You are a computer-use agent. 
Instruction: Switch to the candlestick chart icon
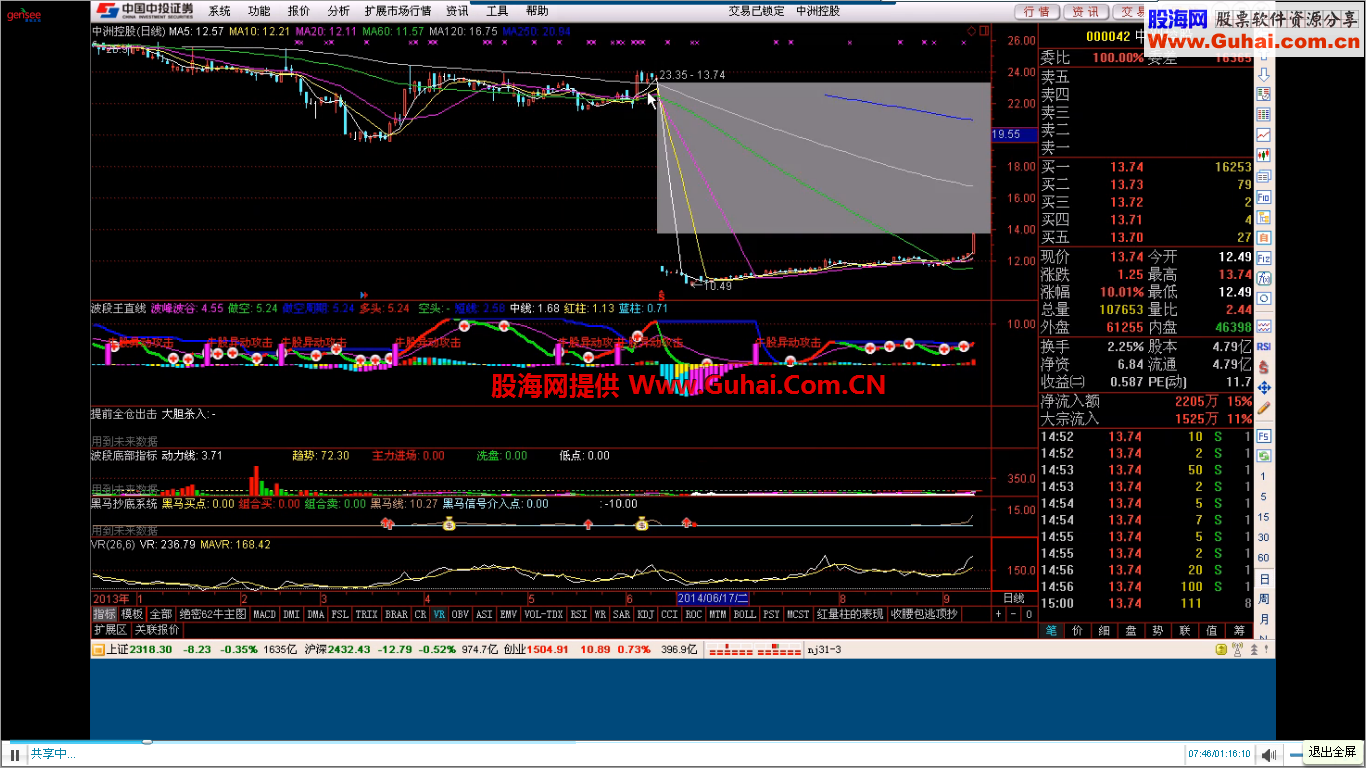1264,155
